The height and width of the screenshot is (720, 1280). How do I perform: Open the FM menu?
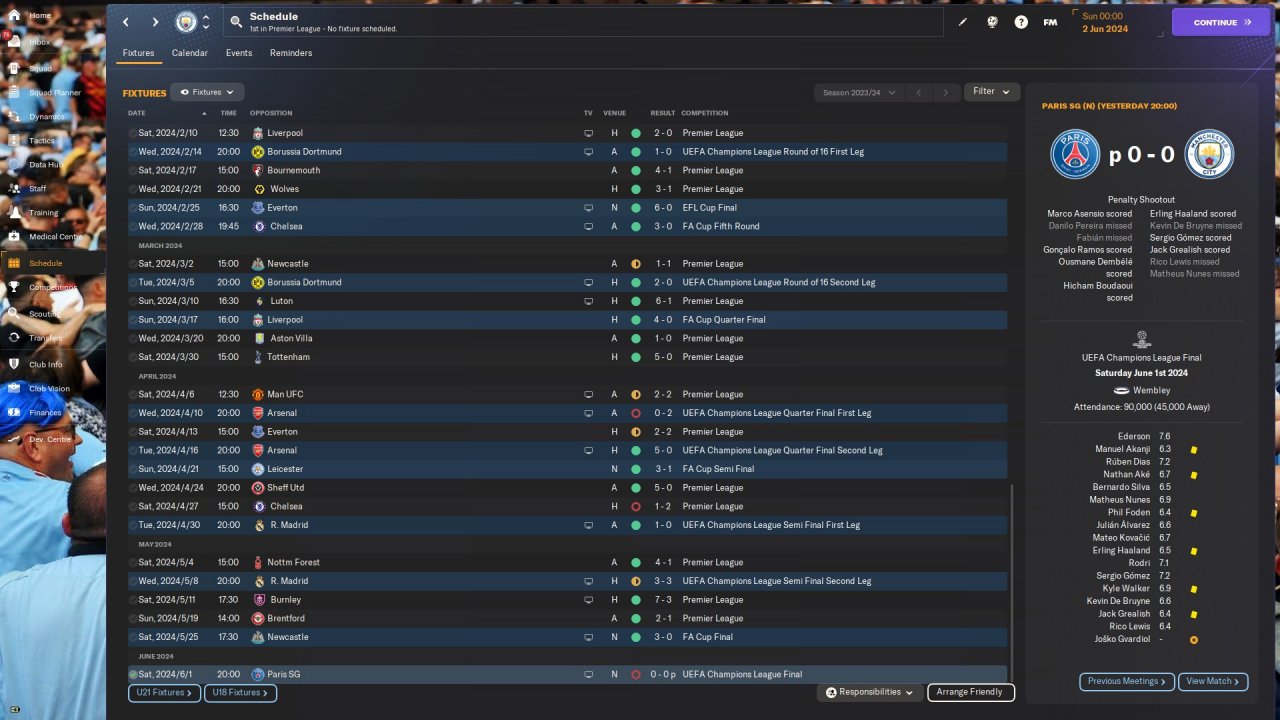click(1050, 22)
